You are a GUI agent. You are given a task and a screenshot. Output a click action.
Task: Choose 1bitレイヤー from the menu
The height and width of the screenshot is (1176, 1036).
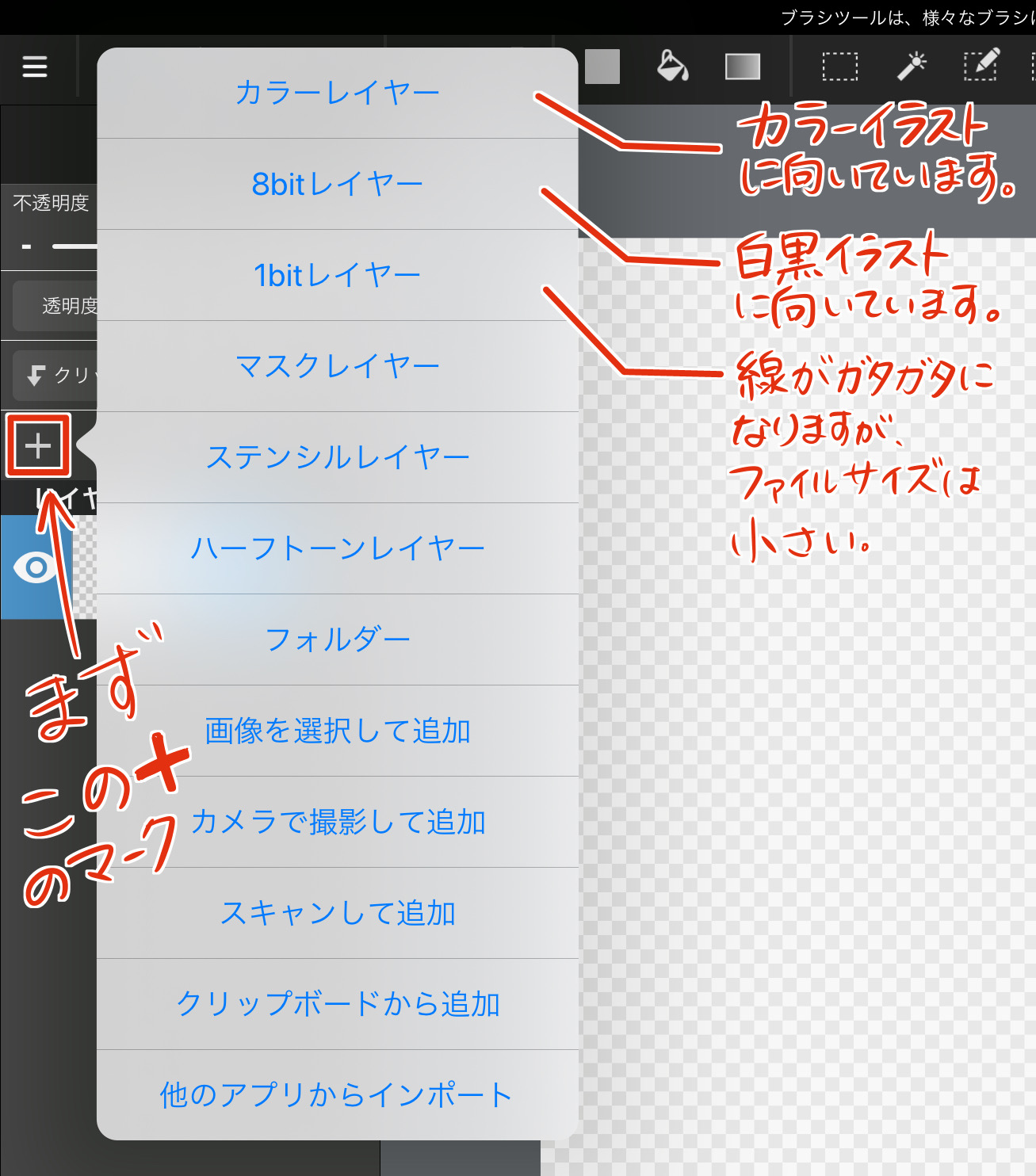click(338, 276)
